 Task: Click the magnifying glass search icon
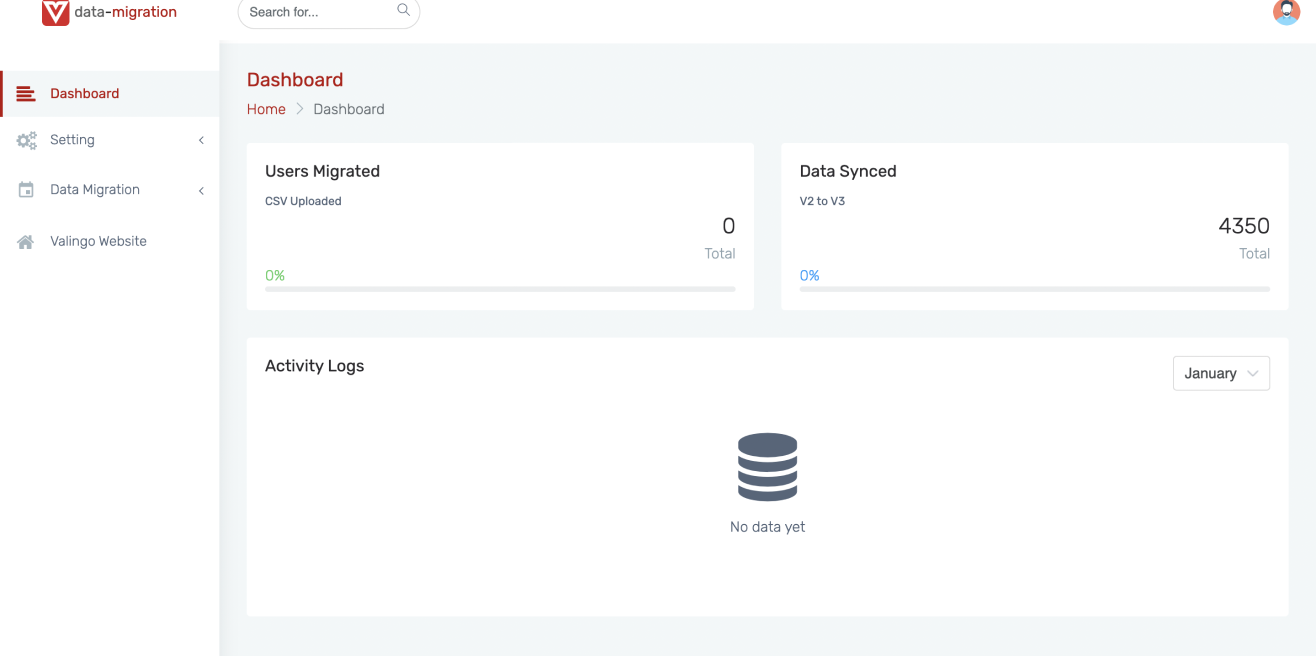tap(403, 11)
